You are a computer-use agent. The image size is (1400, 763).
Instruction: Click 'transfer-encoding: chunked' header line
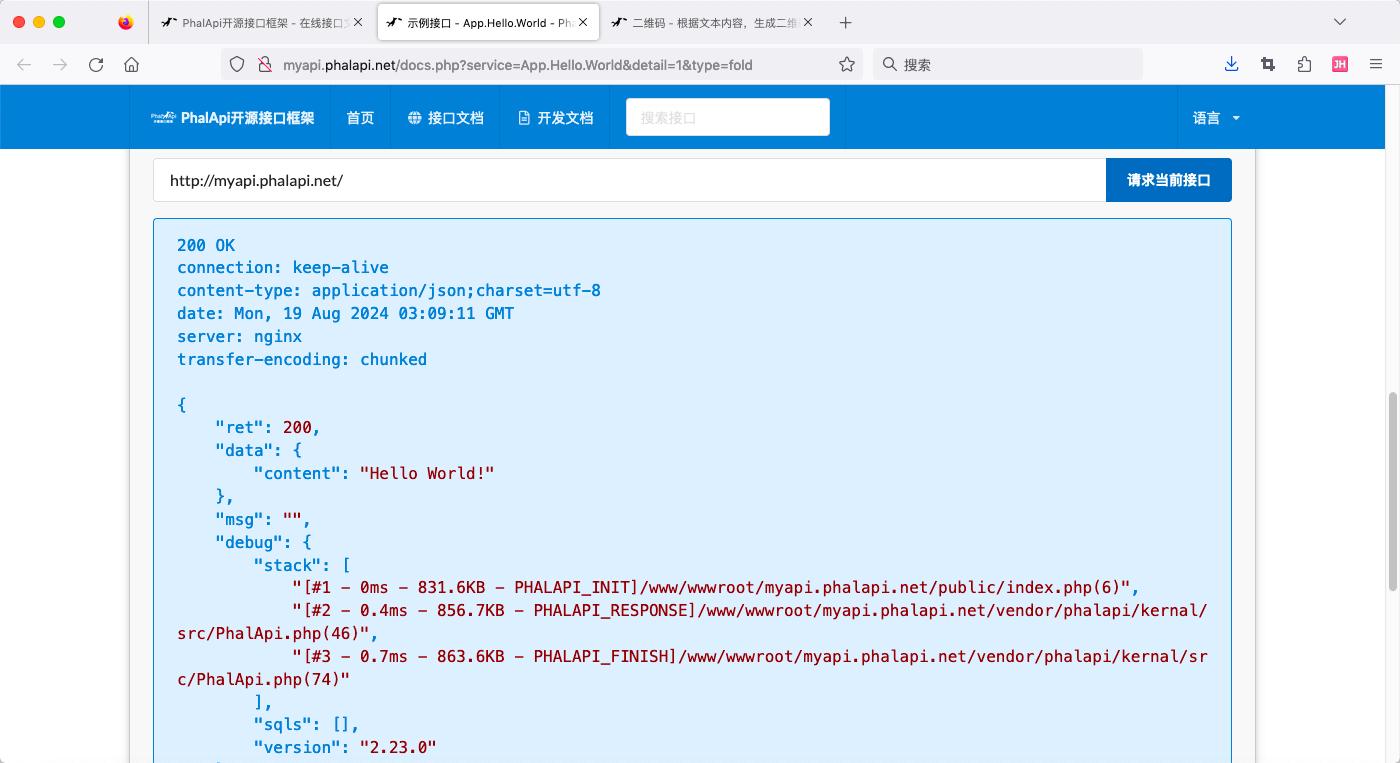click(302, 360)
